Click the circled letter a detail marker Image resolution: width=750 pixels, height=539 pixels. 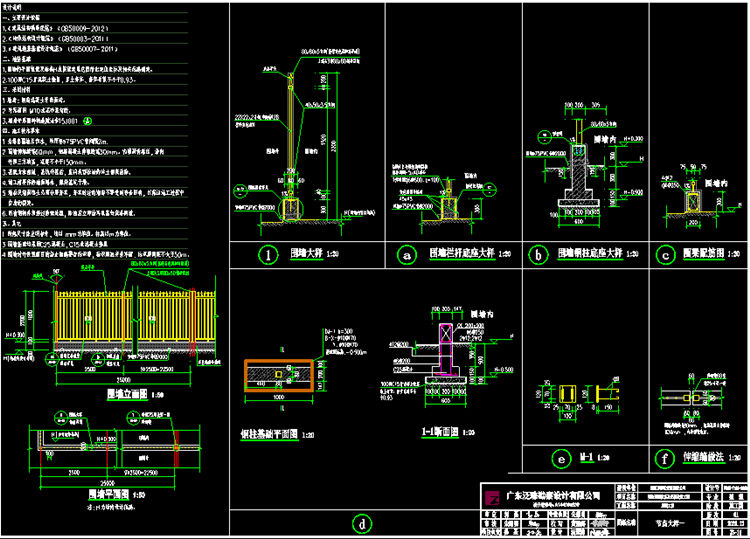click(407, 255)
